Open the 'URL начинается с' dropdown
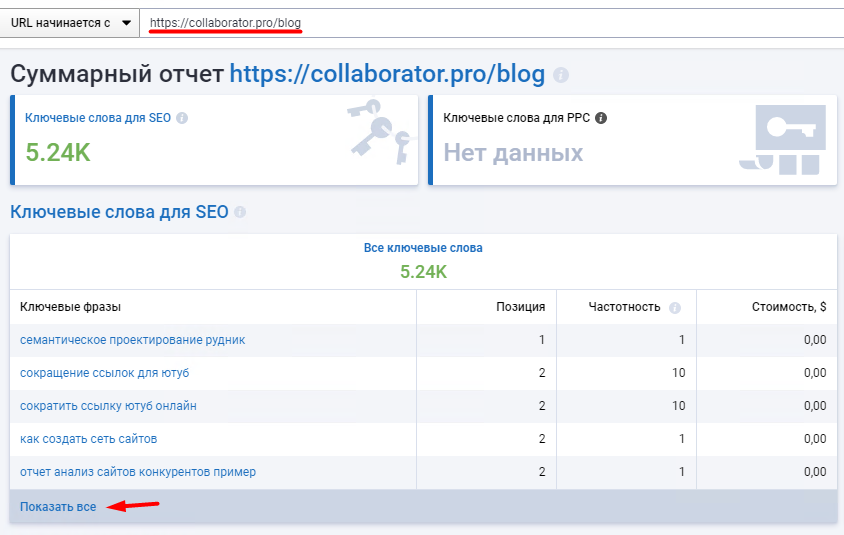Screen dimensions: 844x535 tap(69, 22)
